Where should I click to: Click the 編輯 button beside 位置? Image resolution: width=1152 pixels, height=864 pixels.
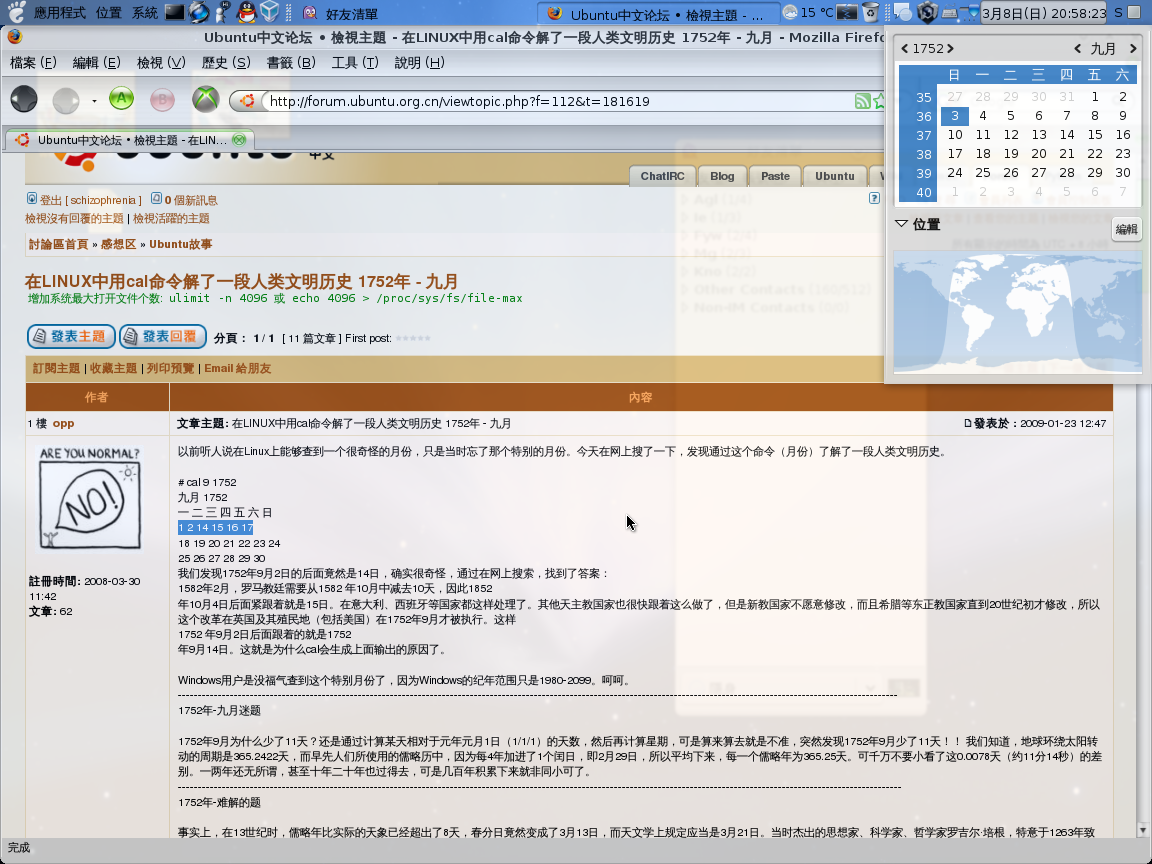pos(1126,229)
